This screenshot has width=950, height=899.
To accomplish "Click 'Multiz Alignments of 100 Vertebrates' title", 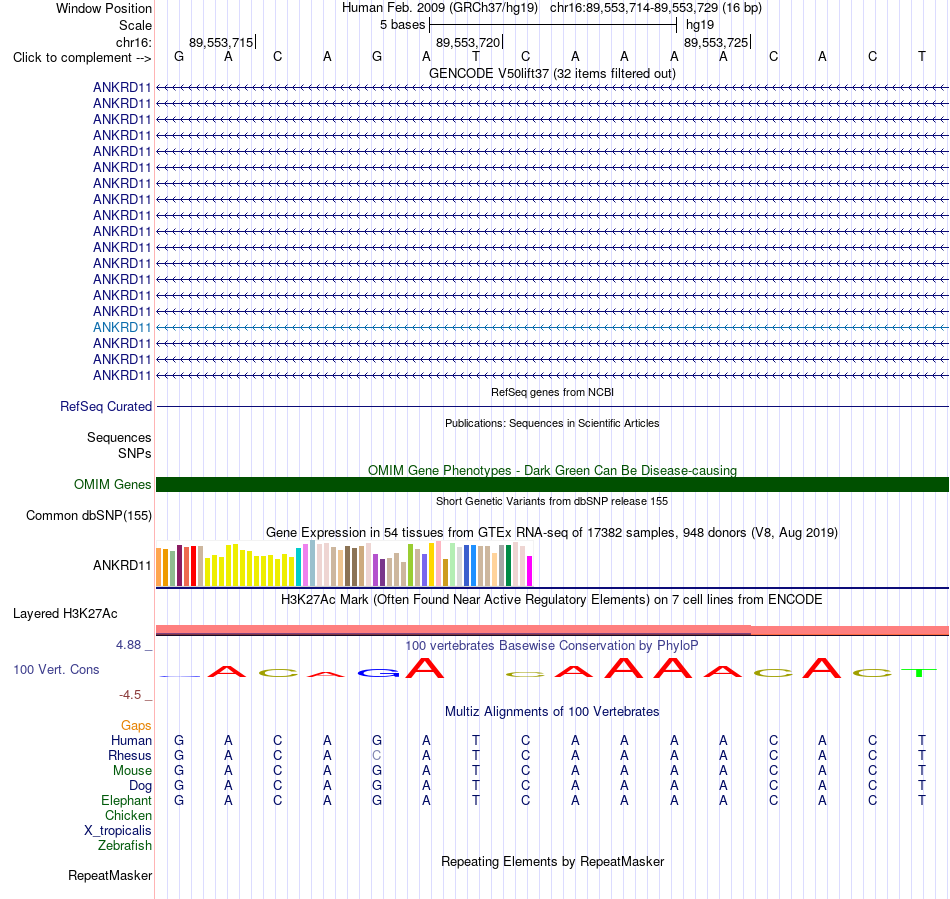I will point(552,711).
